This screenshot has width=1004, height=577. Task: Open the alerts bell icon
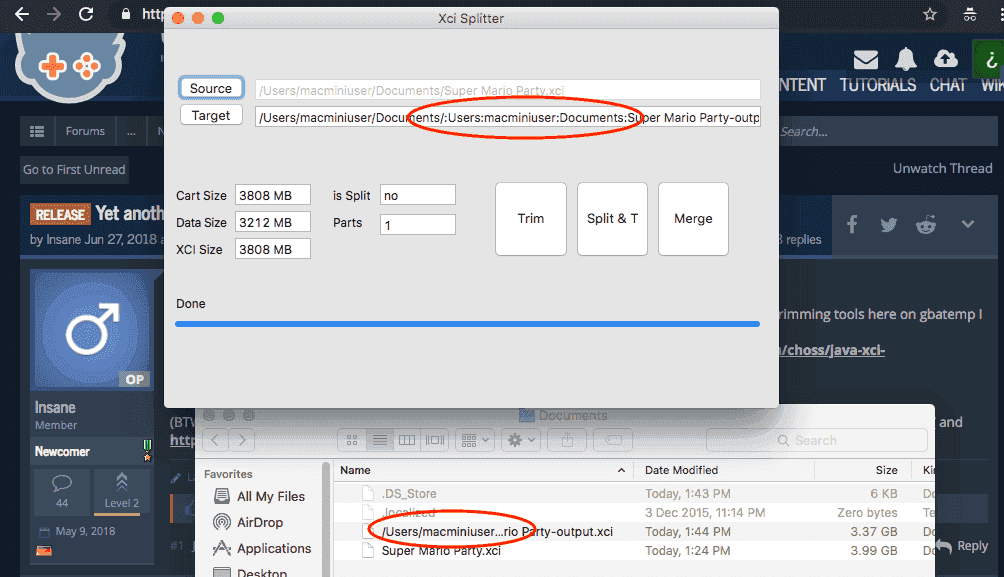pos(905,60)
